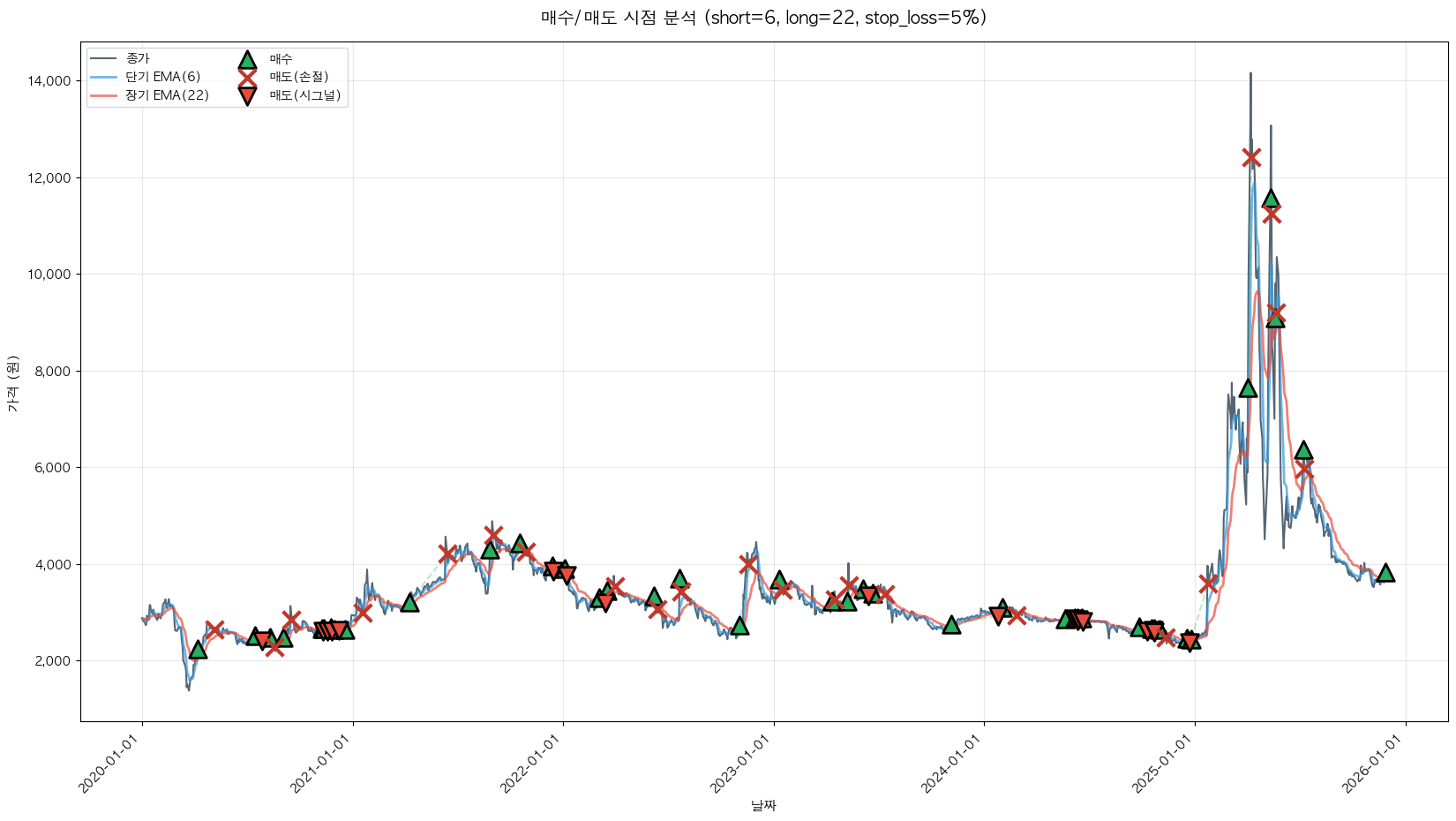Click the red X 매도(손절) legend icon
Image resolution: width=1456 pixels, height=821 pixels.
[x=247, y=77]
